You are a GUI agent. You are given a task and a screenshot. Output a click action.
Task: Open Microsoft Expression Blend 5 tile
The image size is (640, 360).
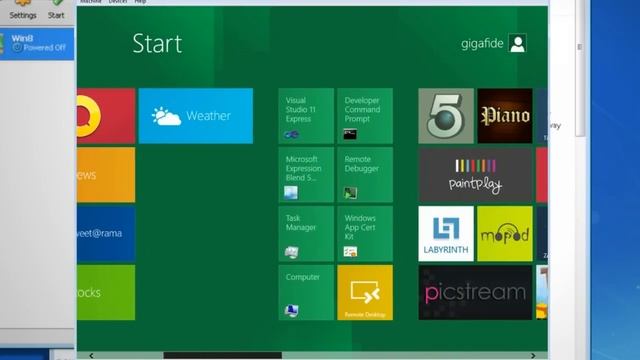pos(306,175)
